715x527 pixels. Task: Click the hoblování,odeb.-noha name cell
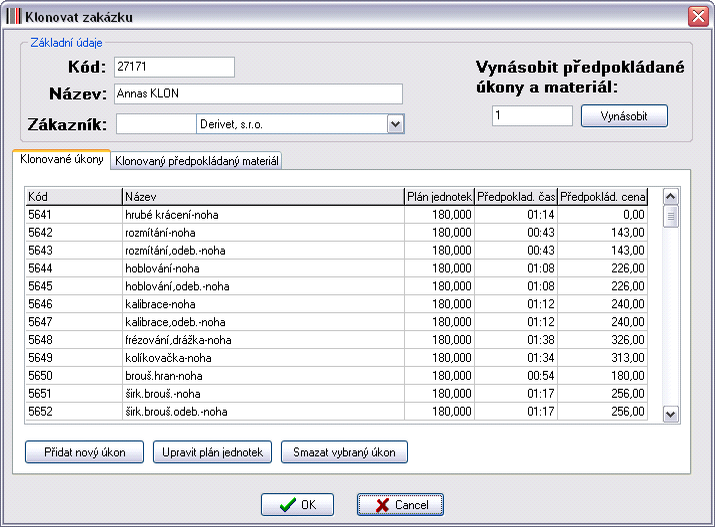point(264,286)
